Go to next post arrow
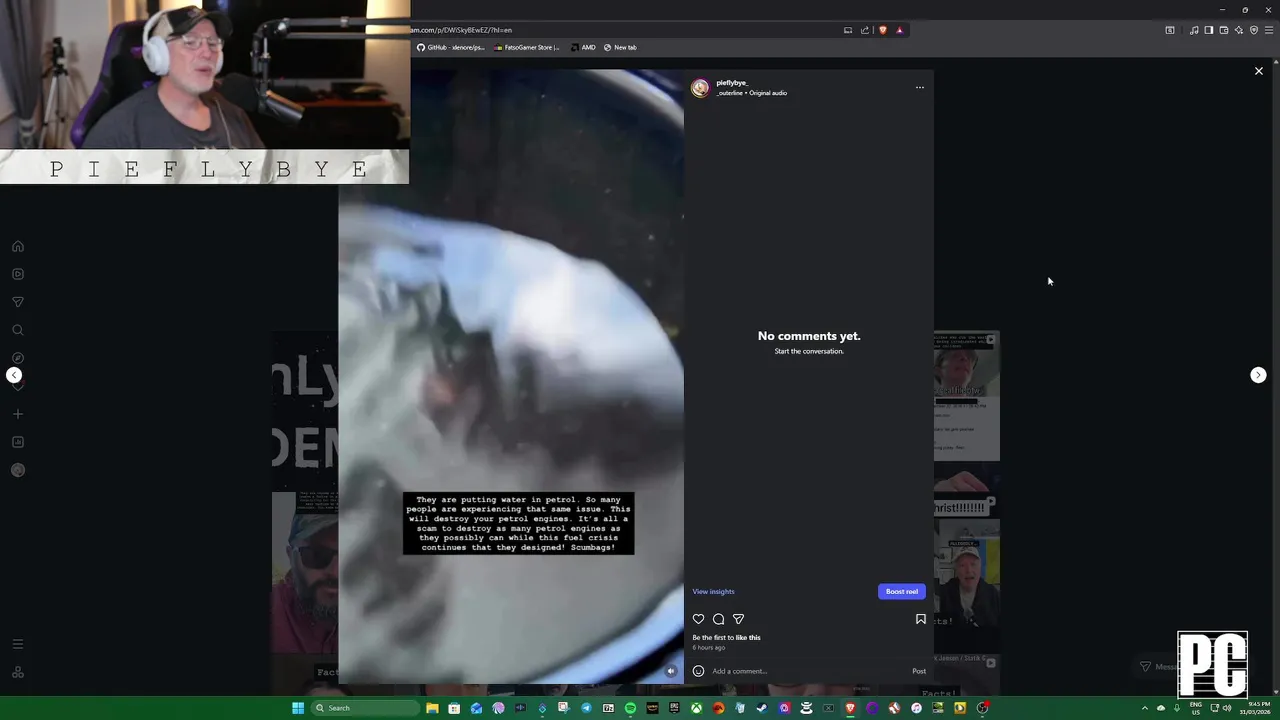This screenshot has width=1280, height=720. click(x=1258, y=375)
